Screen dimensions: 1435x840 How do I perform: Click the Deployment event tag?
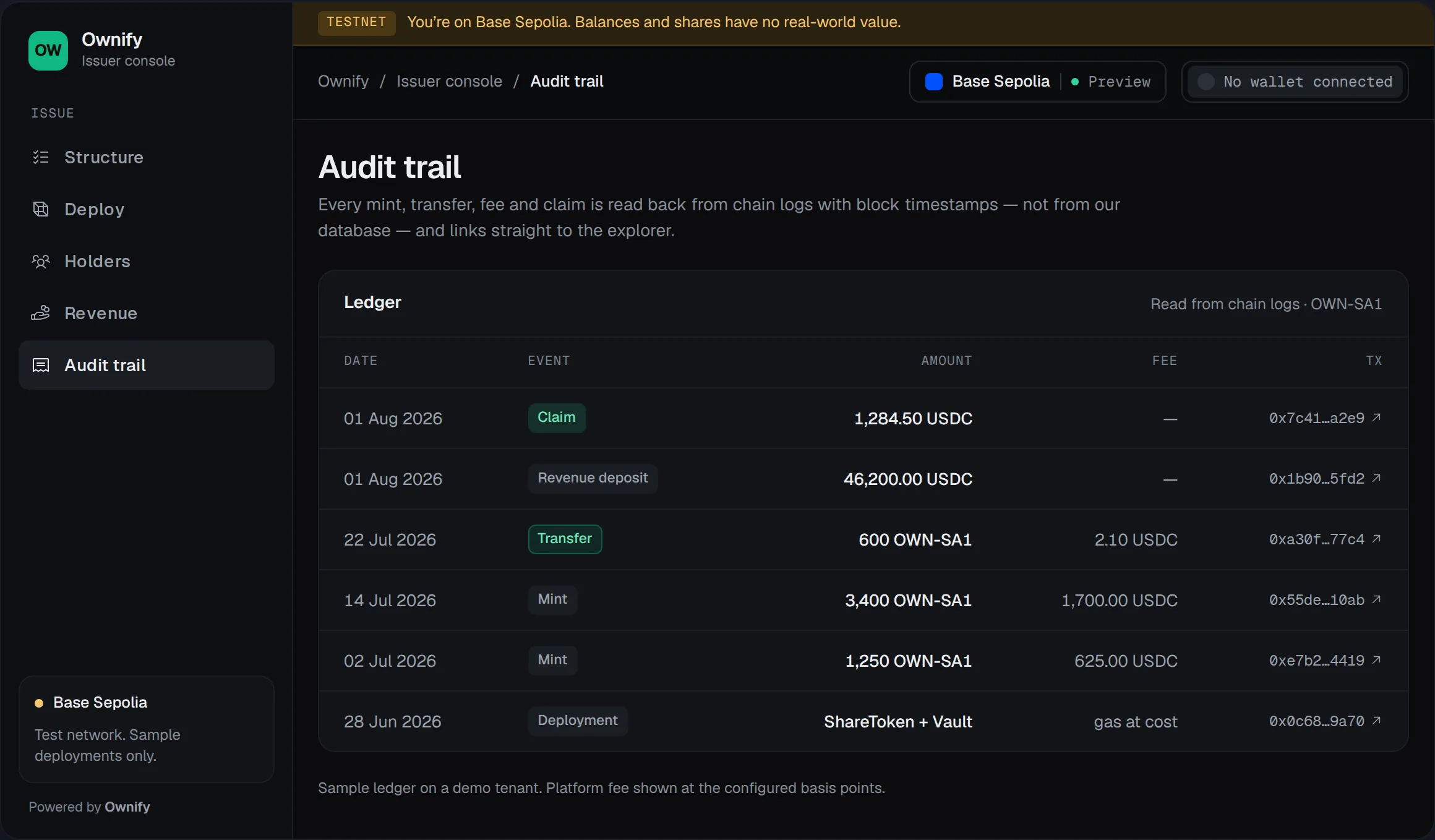click(578, 721)
